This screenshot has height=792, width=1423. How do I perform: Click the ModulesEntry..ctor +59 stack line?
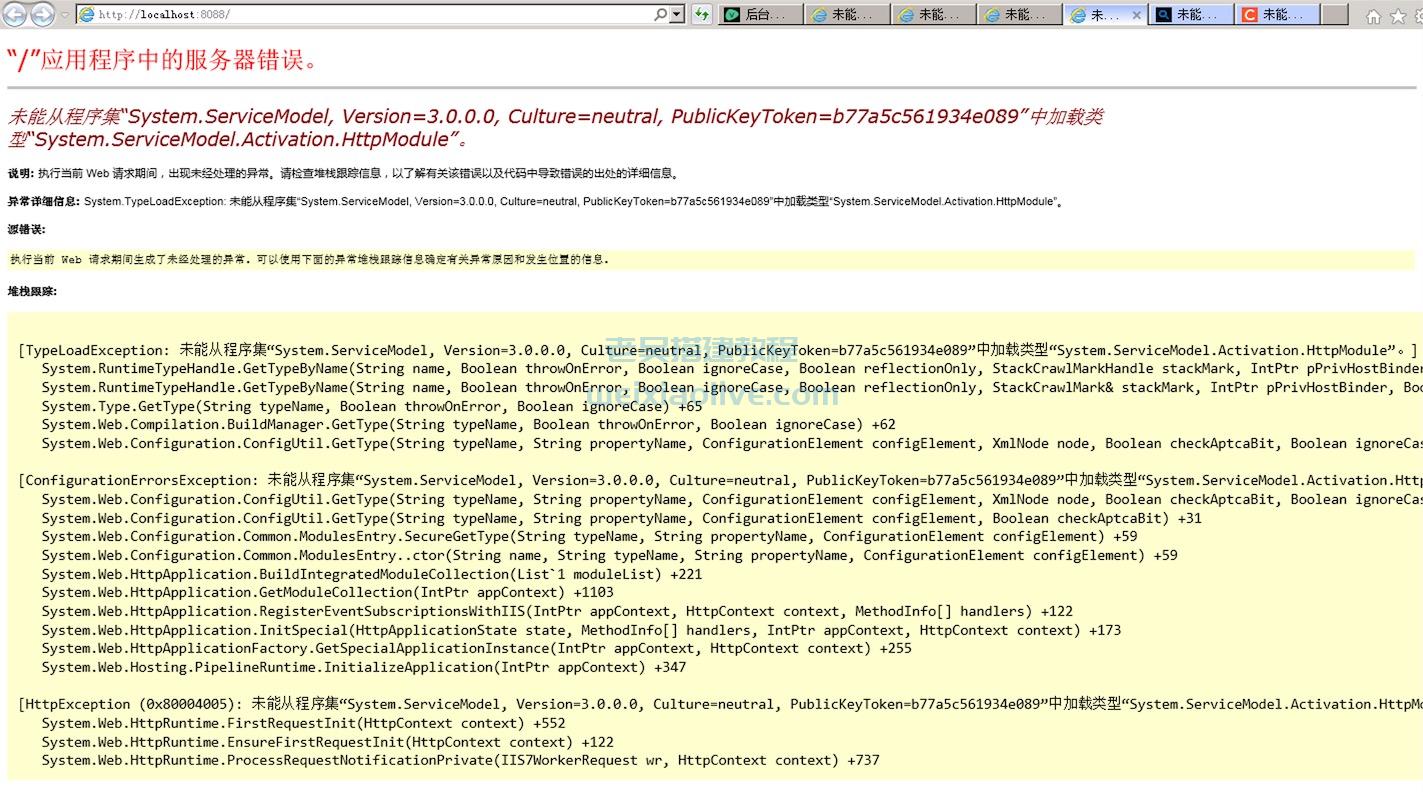(609, 555)
